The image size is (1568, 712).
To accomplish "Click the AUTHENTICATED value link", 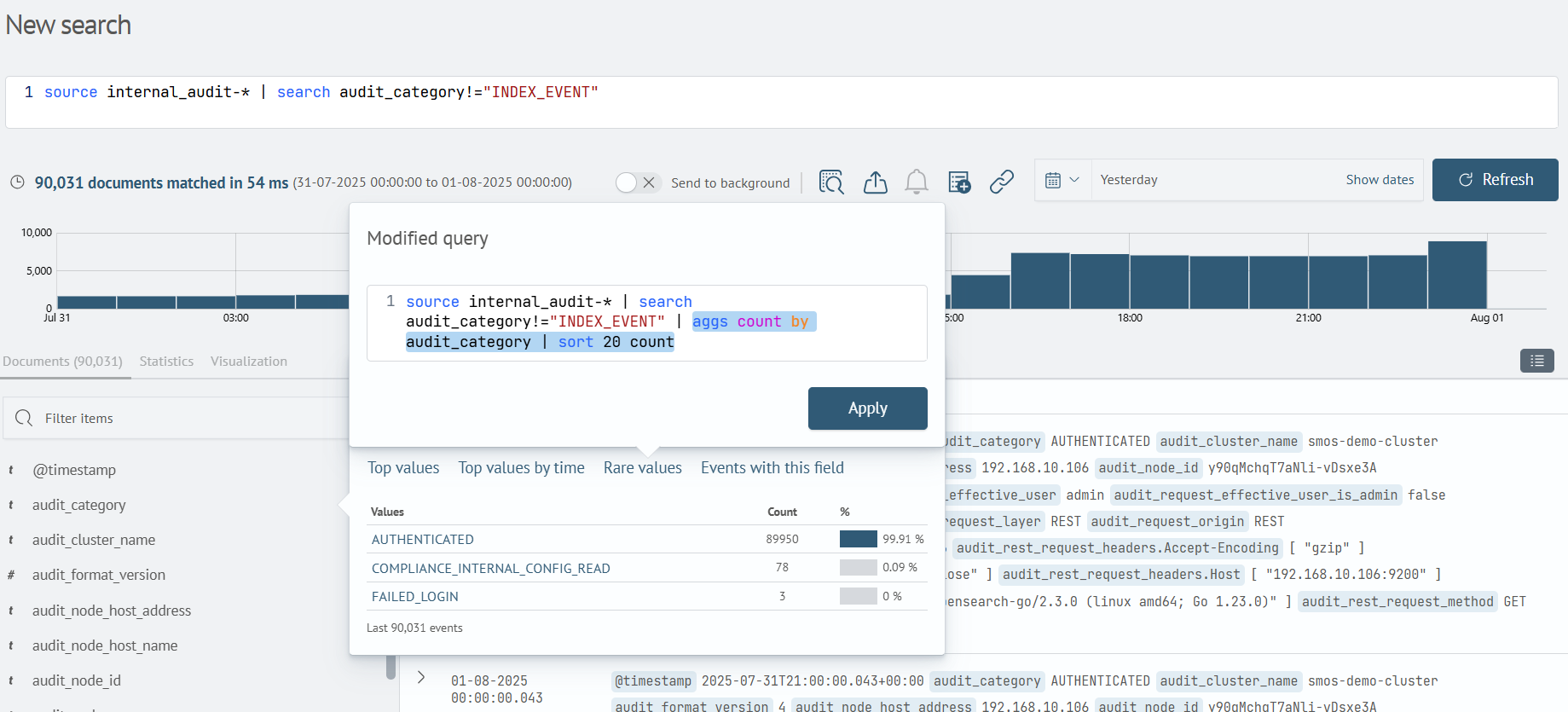I will pos(422,539).
